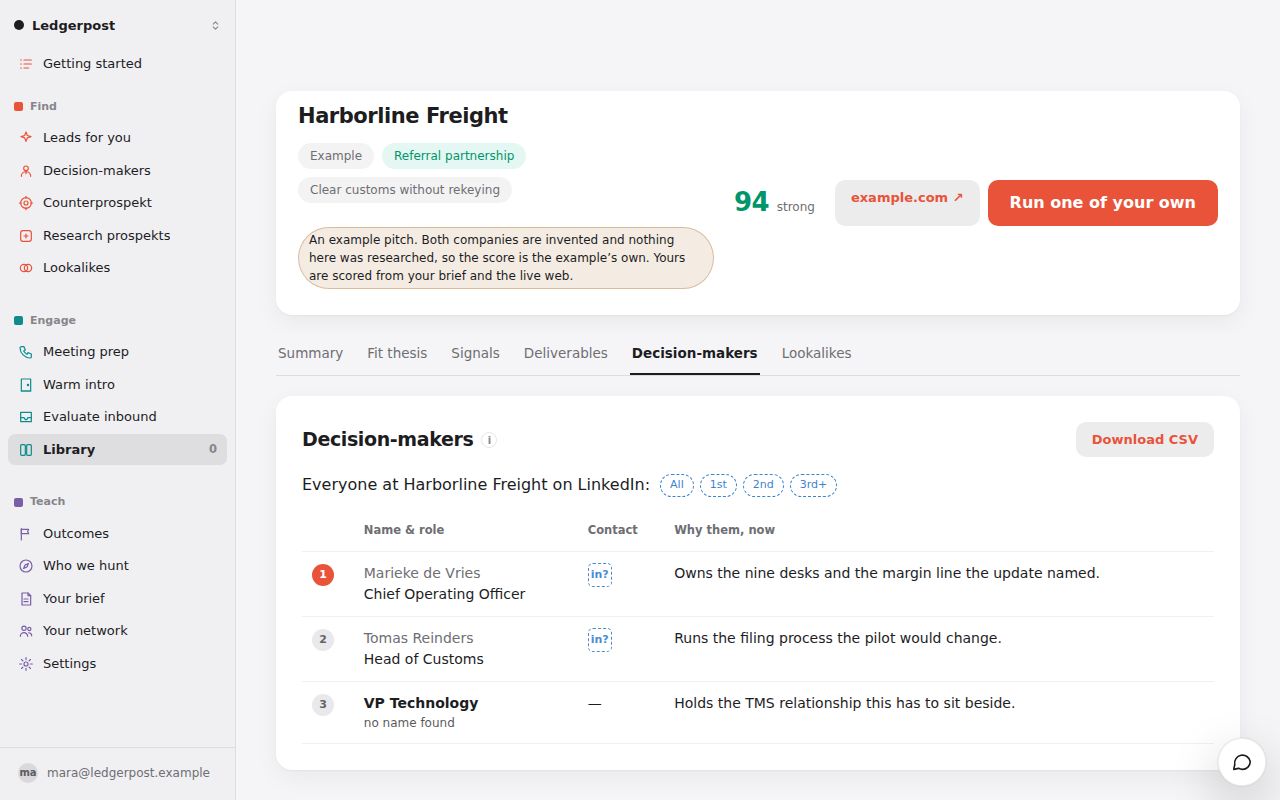
Task: Click the Settings gear icon
Action: click(26, 664)
